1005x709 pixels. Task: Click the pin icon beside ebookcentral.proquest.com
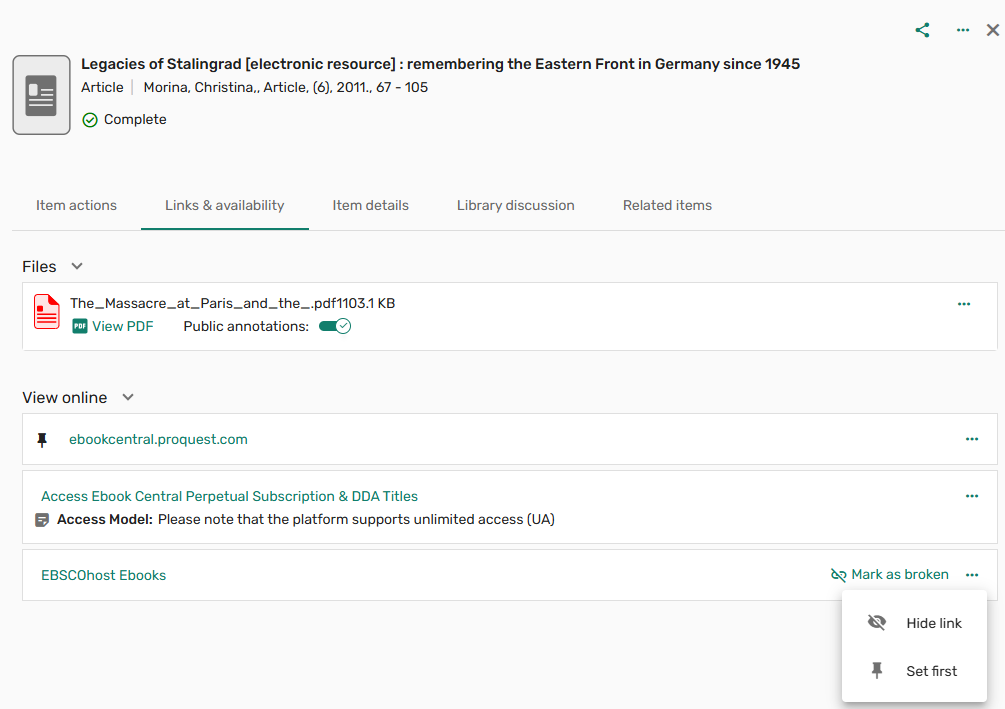tap(42, 440)
